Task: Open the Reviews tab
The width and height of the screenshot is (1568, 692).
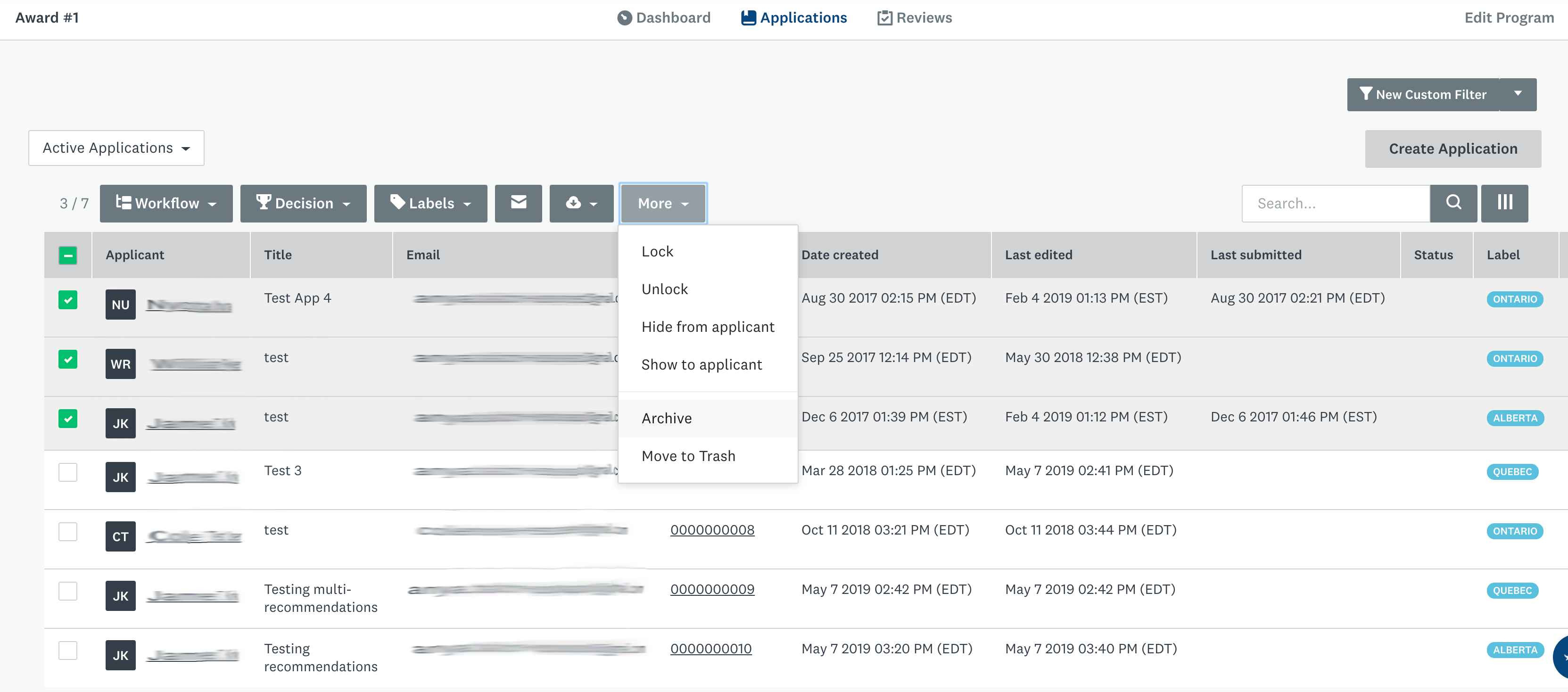Action: (x=914, y=17)
